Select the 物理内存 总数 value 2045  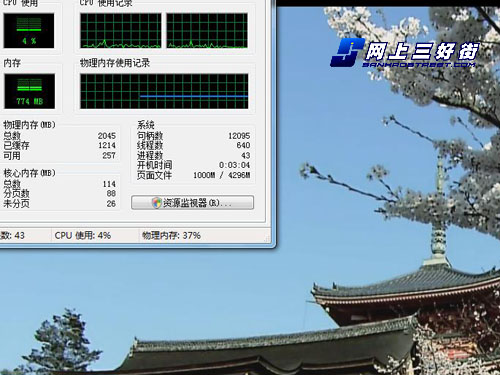107,136
